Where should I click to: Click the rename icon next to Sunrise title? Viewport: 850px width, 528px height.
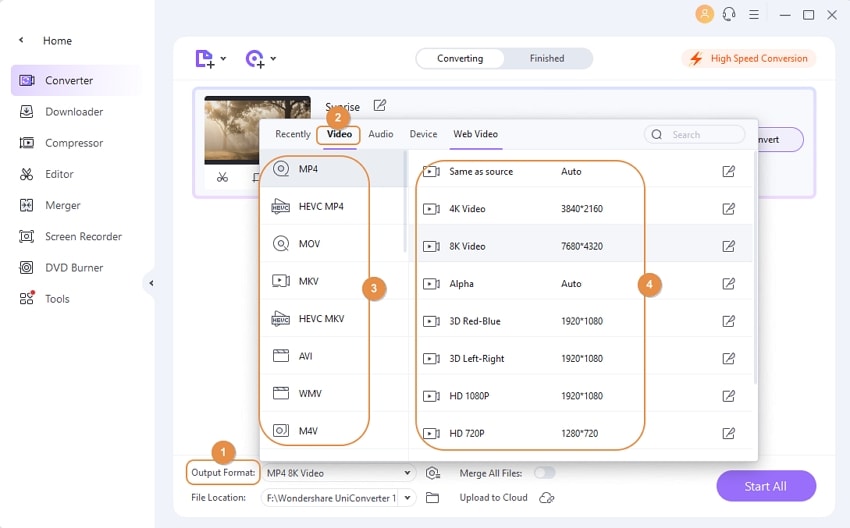pos(380,106)
